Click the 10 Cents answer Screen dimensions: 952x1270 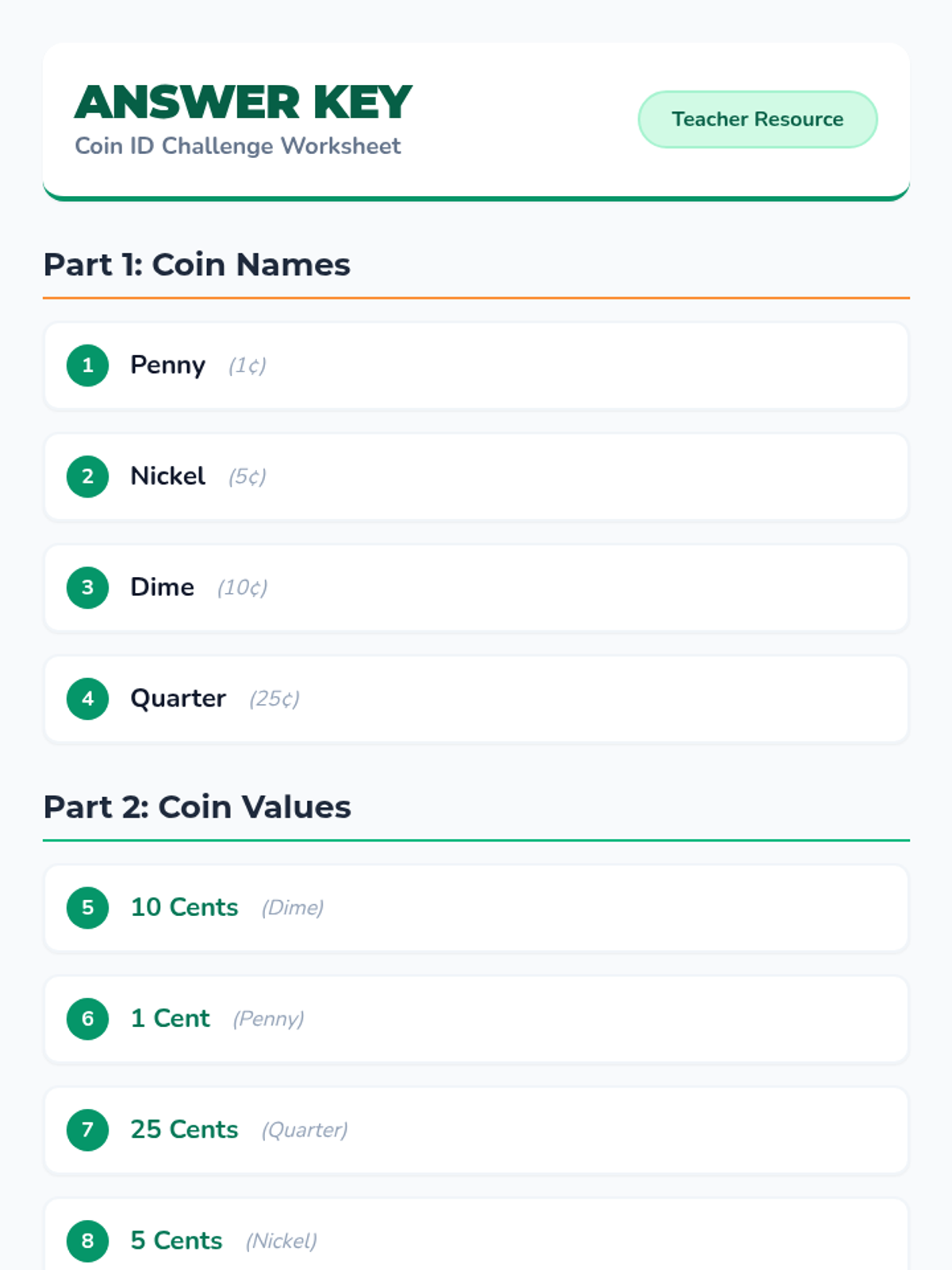[184, 907]
